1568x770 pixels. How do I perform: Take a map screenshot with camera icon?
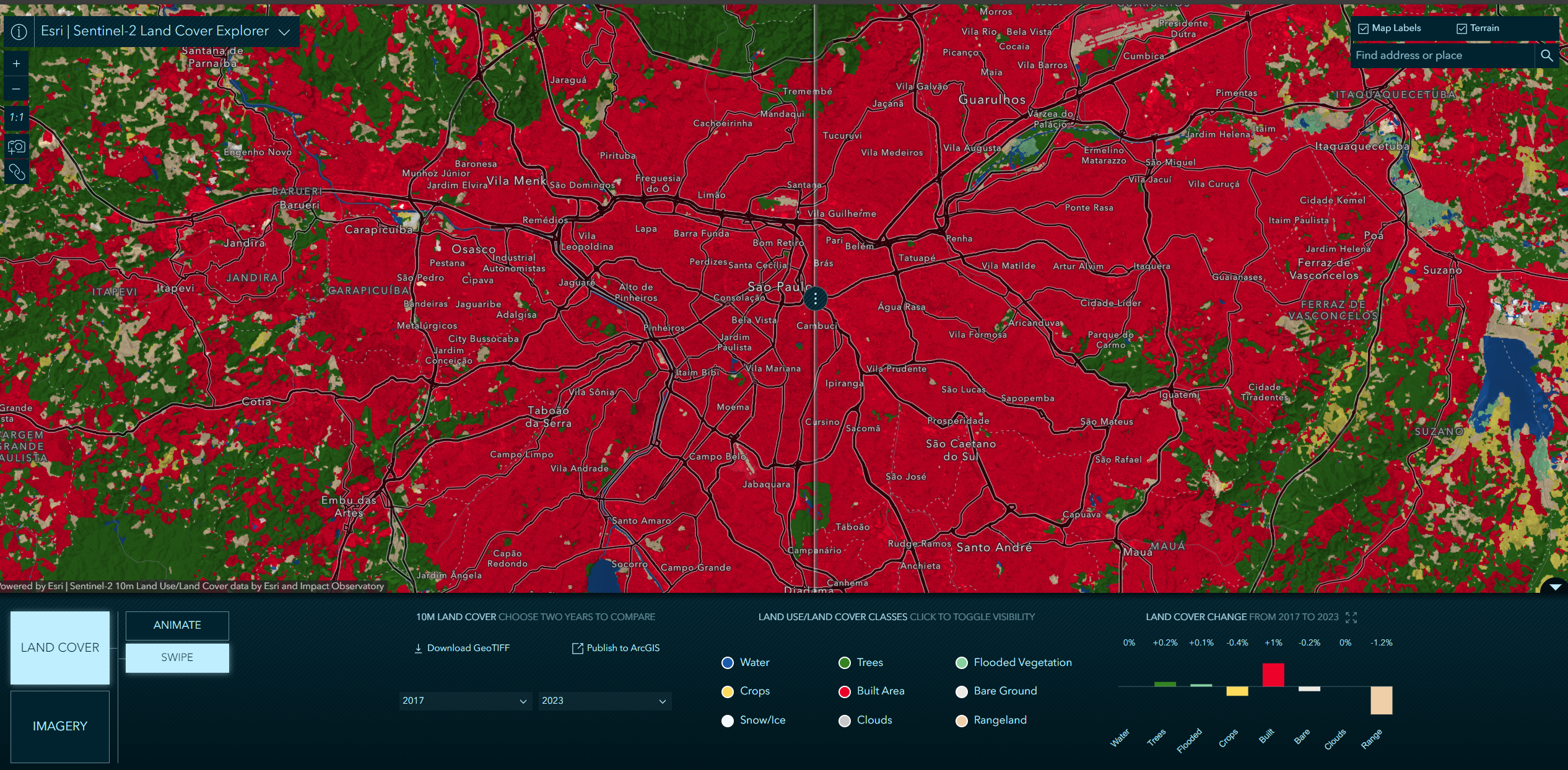(15, 146)
